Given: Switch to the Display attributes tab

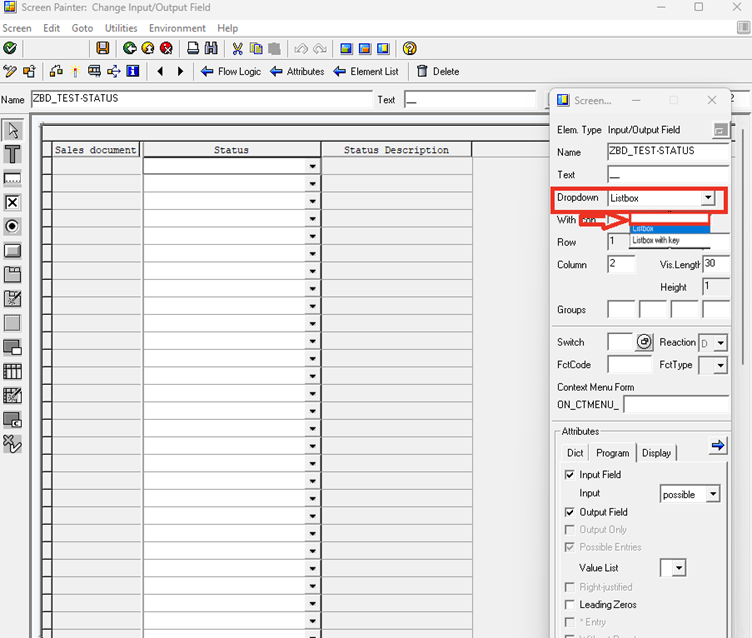Looking at the screenshot, I should [656, 453].
